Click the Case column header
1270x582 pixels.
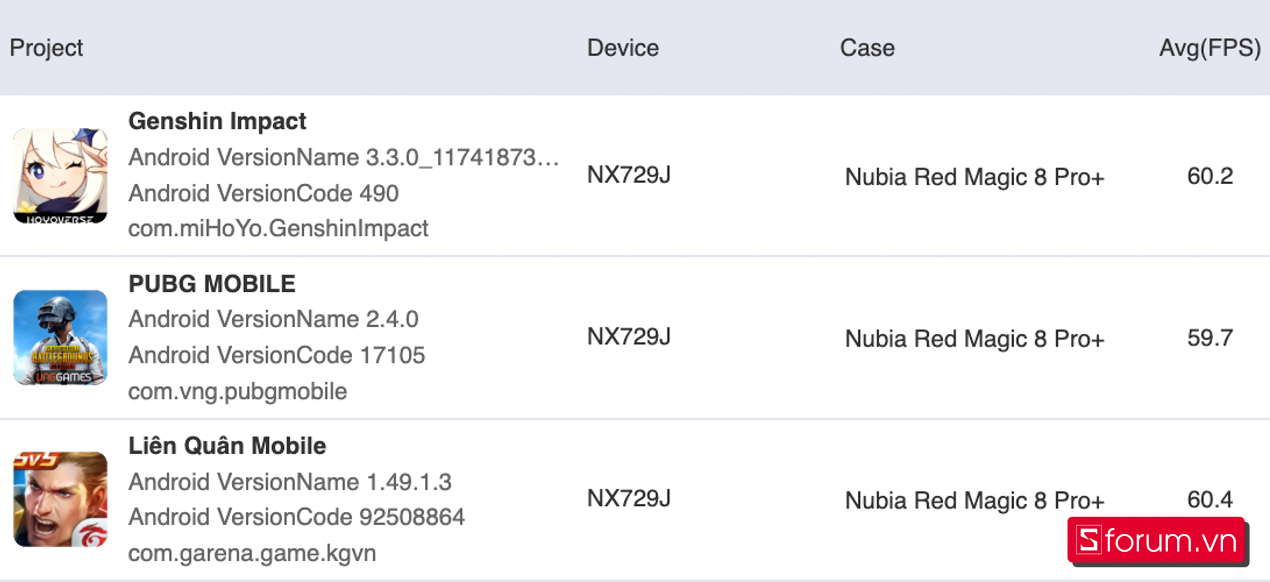click(x=867, y=48)
